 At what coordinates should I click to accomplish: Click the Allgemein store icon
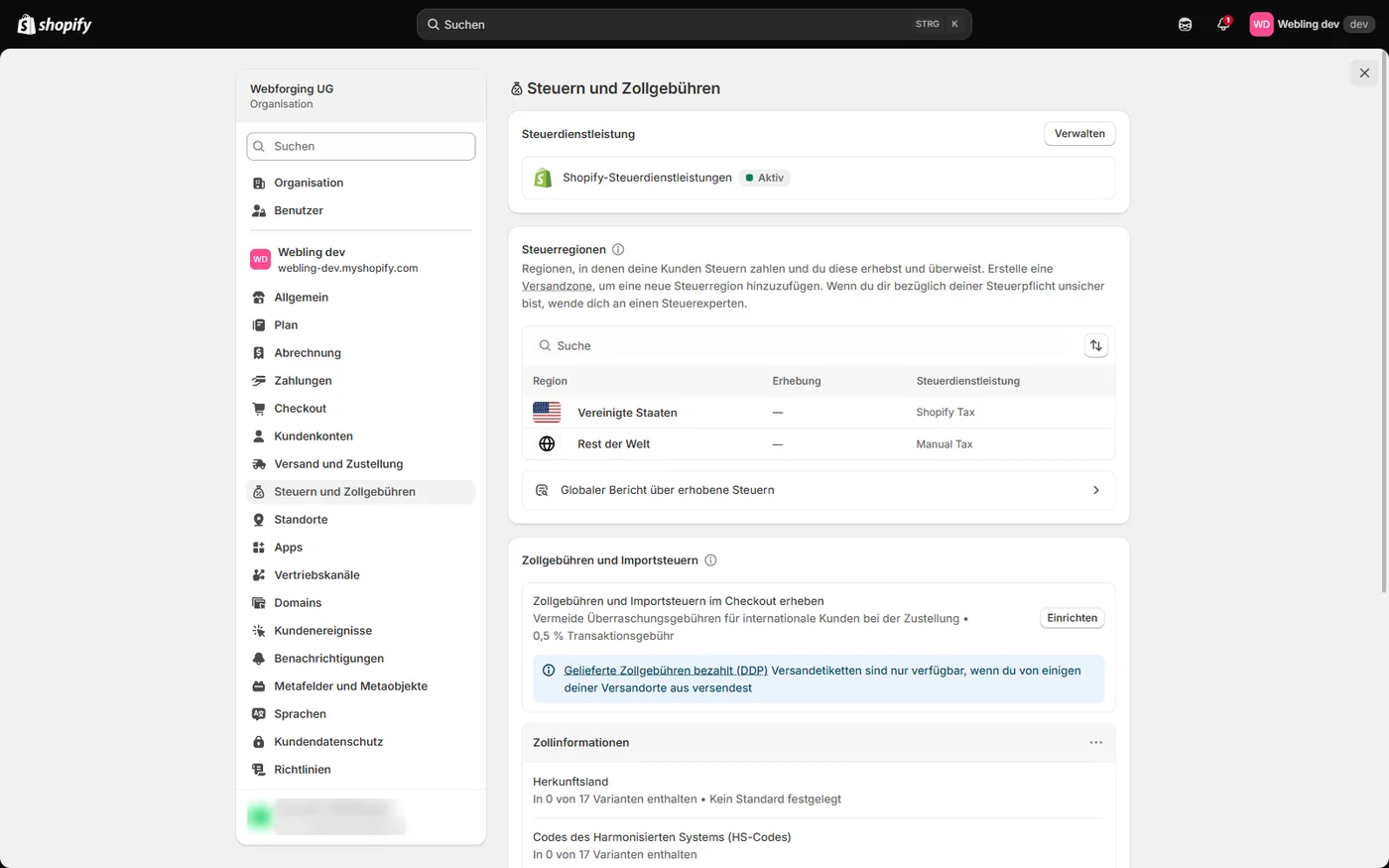click(259, 298)
